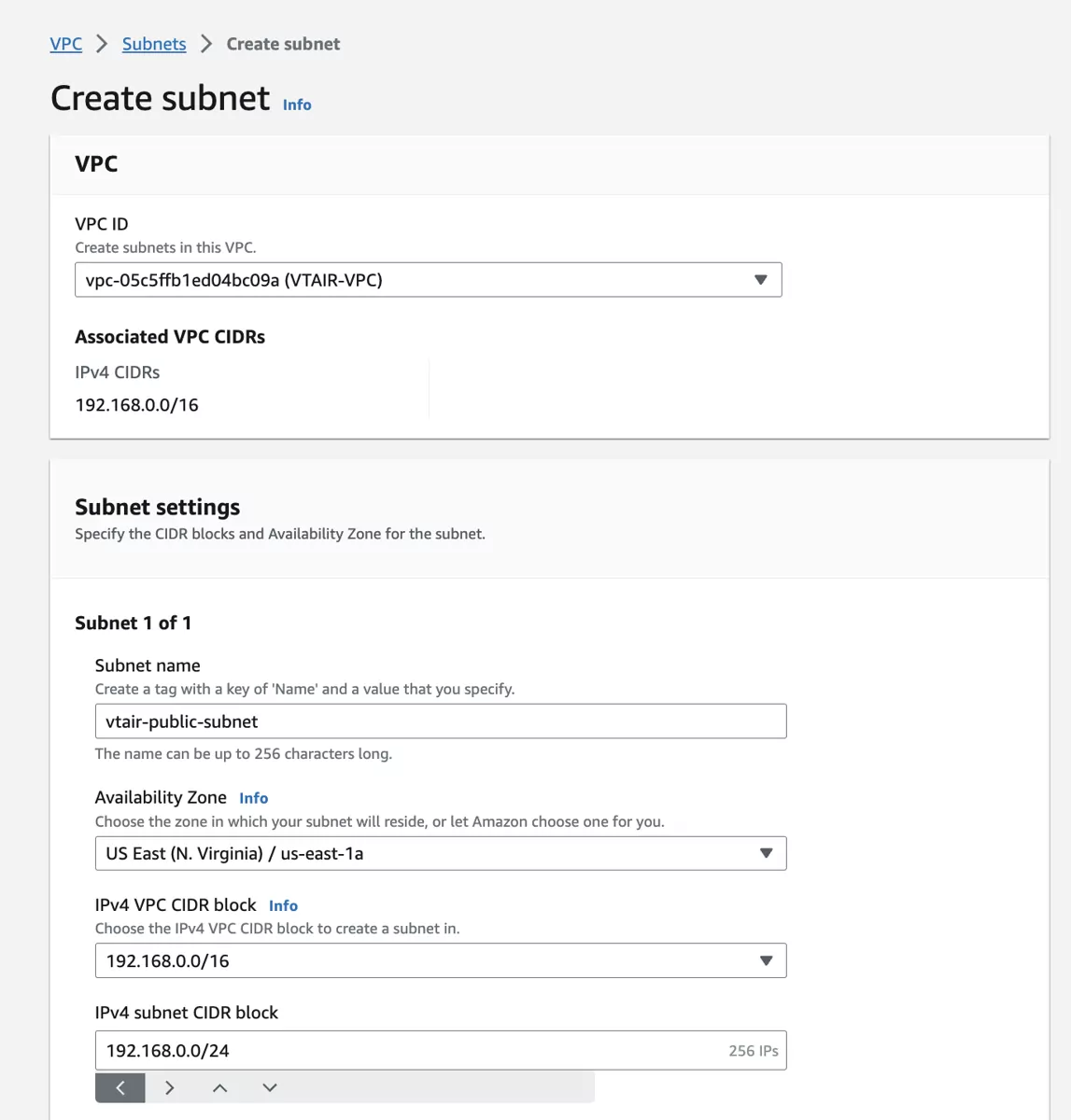Click the highlighted back arrow navigation icon
1071x1120 pixels.
click(x=120, y=1087)
